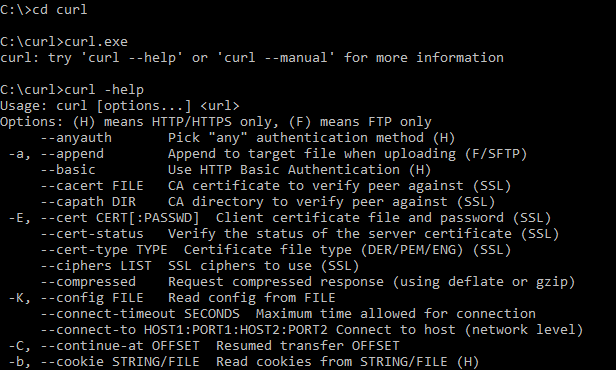
Task: Click the '--ciphers LIST' option
Action: coord(96,266)
